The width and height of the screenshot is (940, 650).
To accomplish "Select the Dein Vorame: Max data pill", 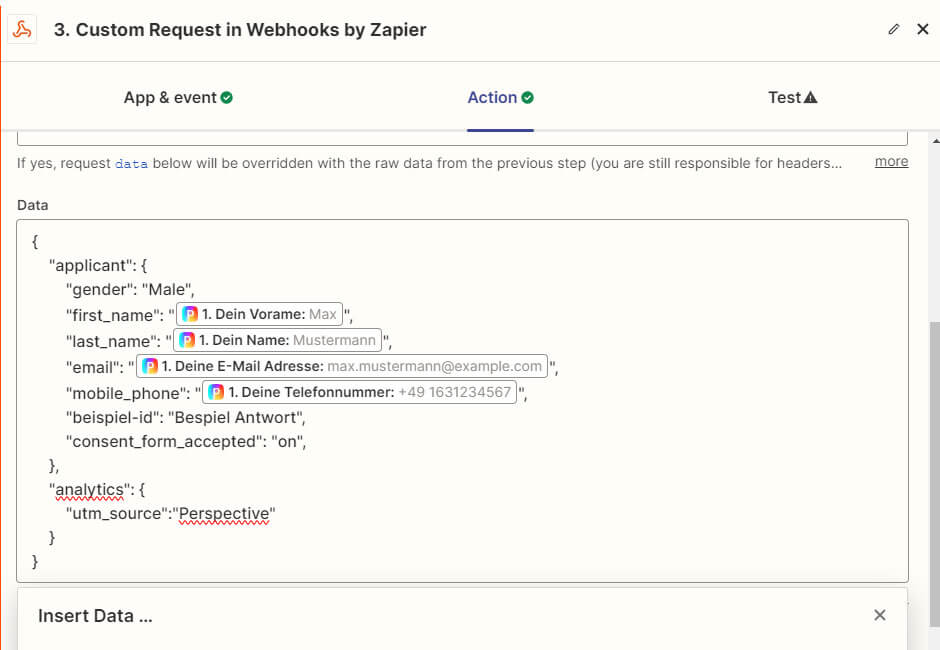I will point(259,315).
